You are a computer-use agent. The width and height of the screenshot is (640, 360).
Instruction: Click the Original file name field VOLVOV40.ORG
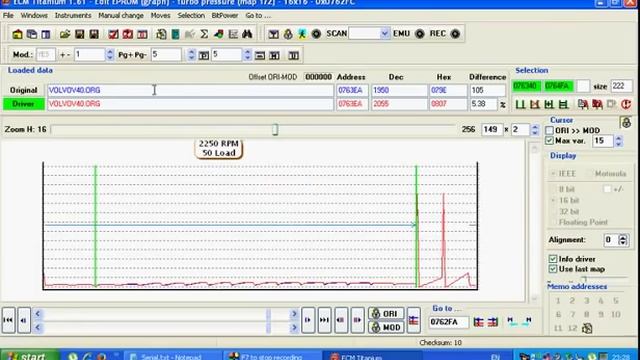tap(191, 90)
